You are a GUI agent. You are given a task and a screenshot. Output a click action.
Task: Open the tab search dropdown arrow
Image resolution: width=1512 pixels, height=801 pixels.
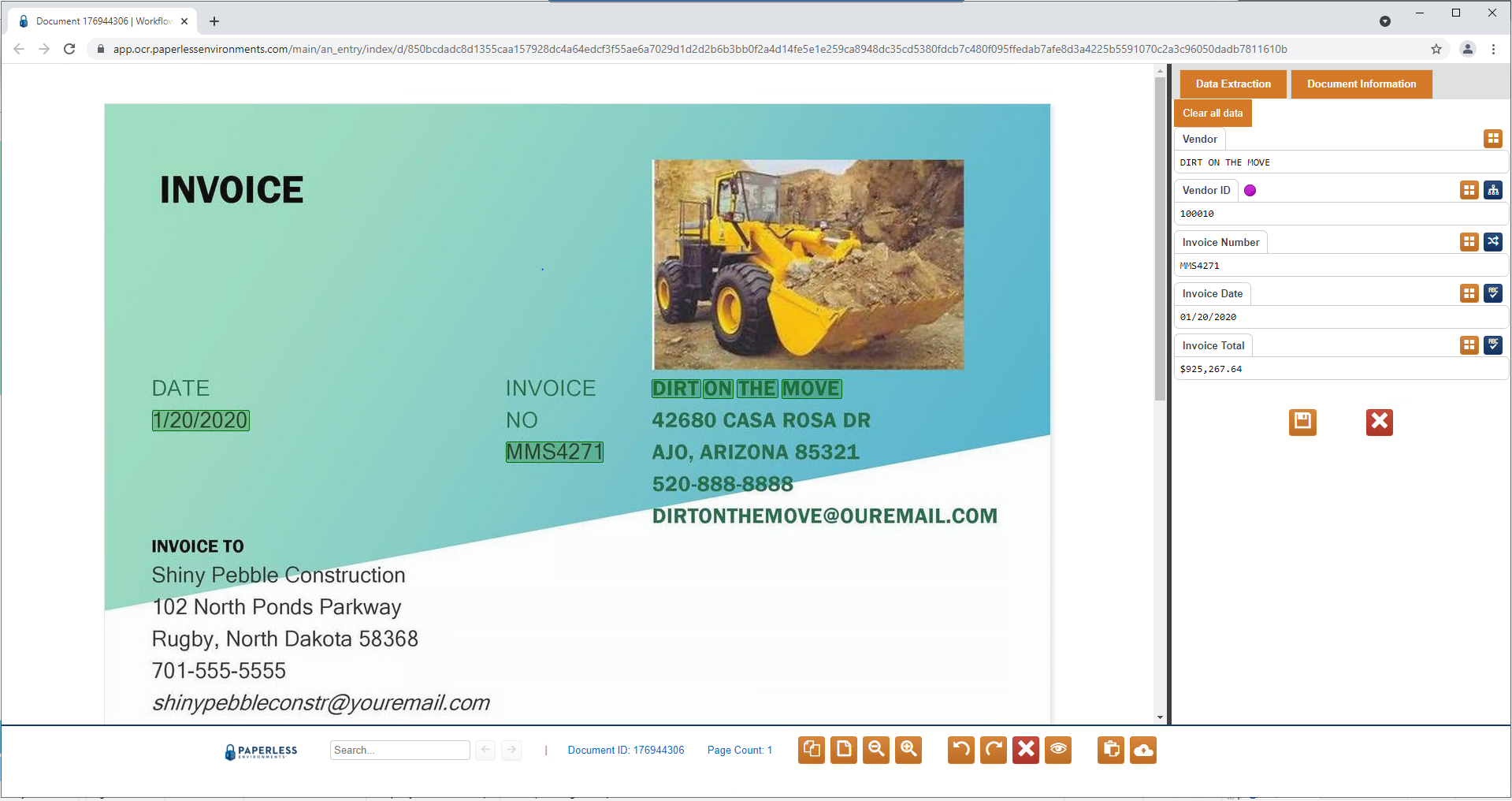click(x=1385, y=21)
